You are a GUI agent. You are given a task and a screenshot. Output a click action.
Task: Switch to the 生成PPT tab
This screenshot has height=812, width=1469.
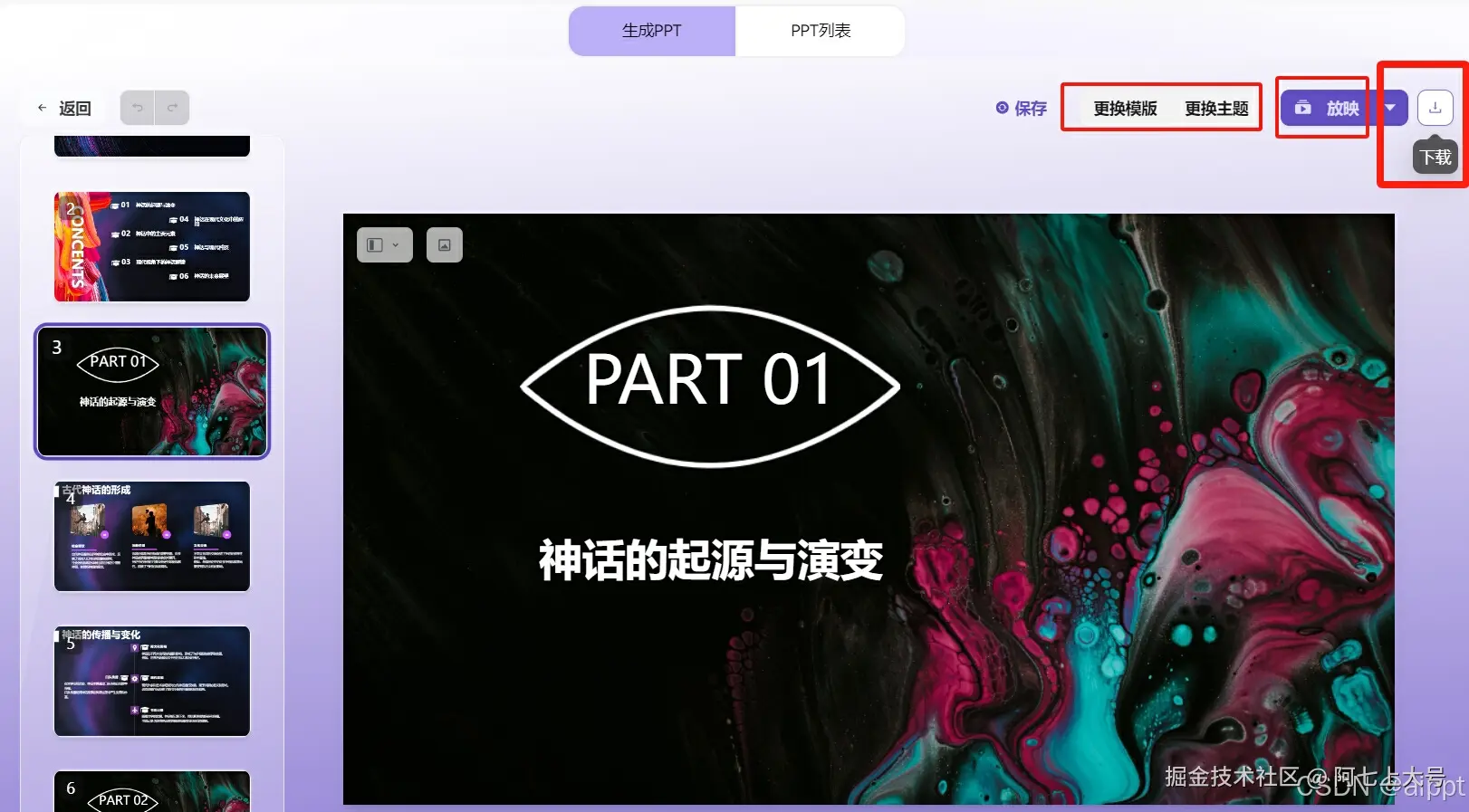pyautogui.click(x=652, y=31)
